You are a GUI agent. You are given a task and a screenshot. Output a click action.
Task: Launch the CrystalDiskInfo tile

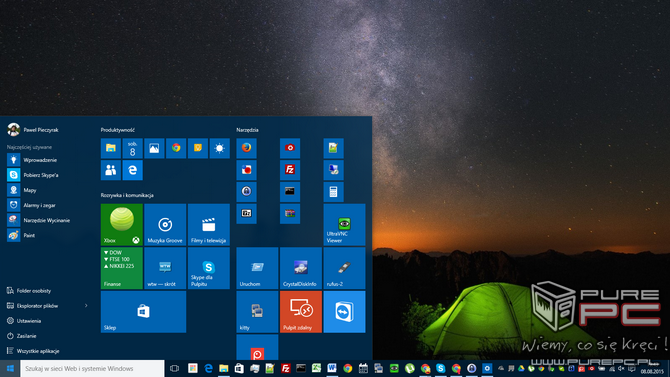pos(301,268)
